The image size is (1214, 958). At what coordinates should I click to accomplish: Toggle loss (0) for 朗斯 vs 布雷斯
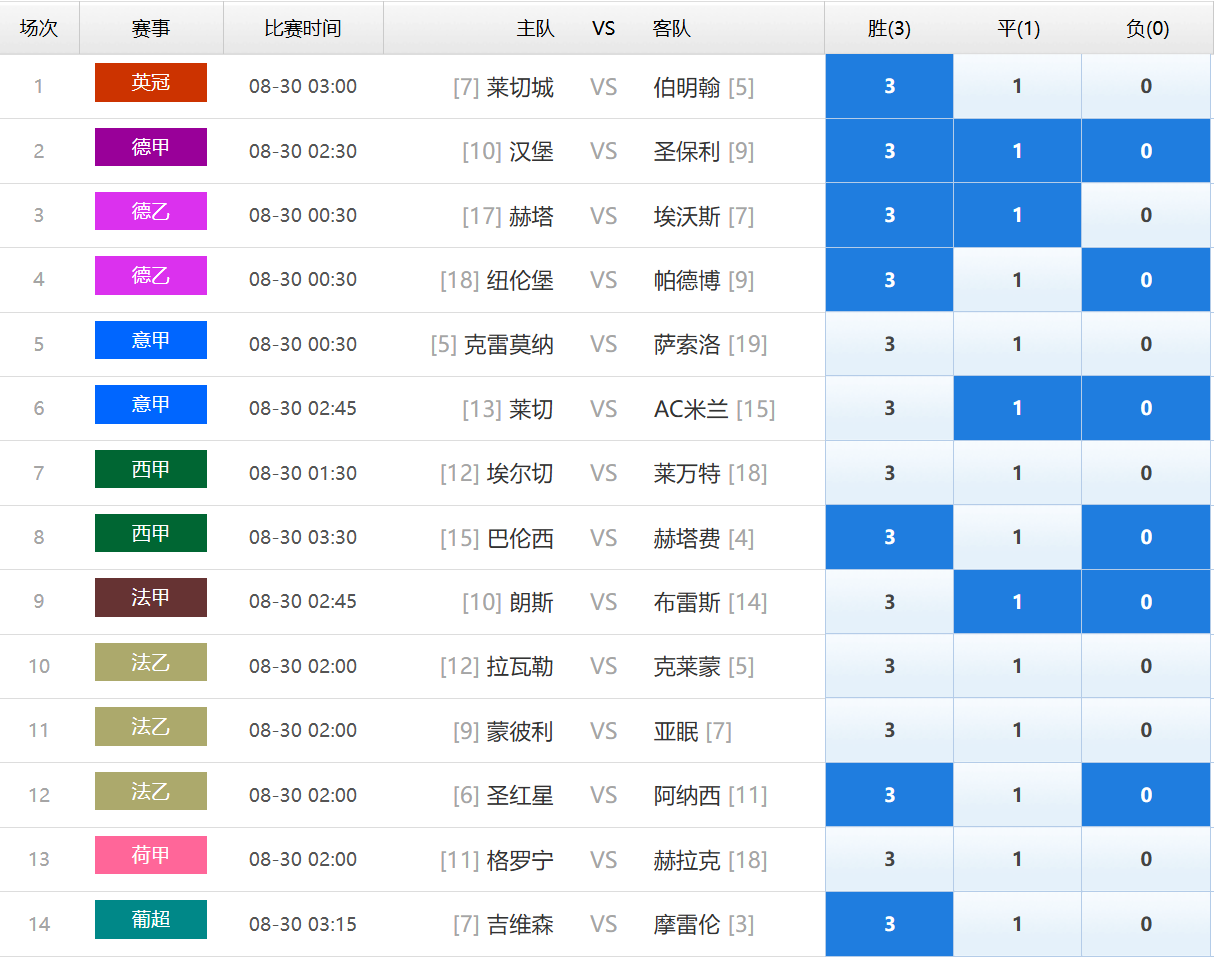pos(1146,602)
